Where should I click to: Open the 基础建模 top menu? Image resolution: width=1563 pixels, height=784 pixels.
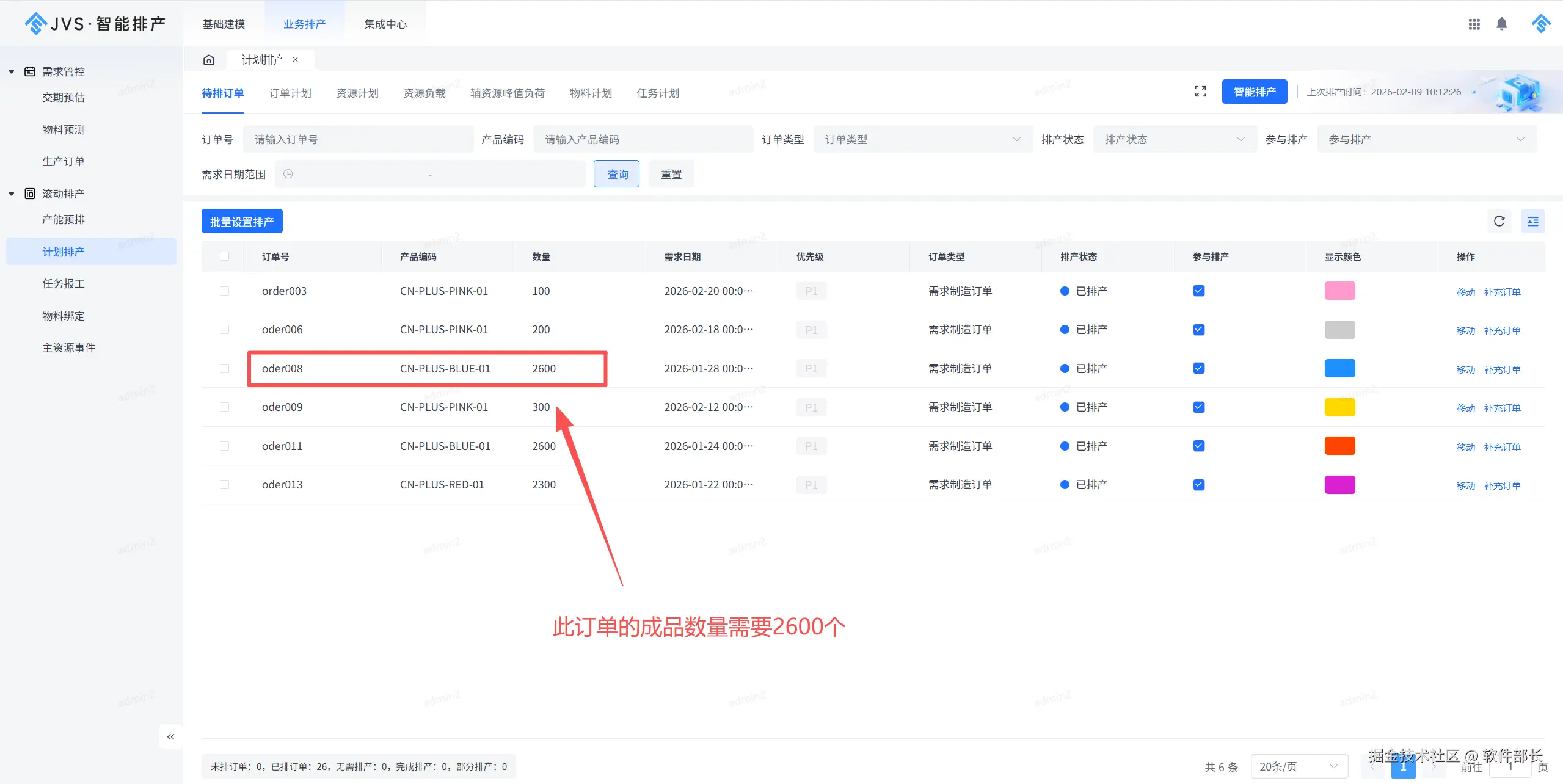[x=224, y=24]
